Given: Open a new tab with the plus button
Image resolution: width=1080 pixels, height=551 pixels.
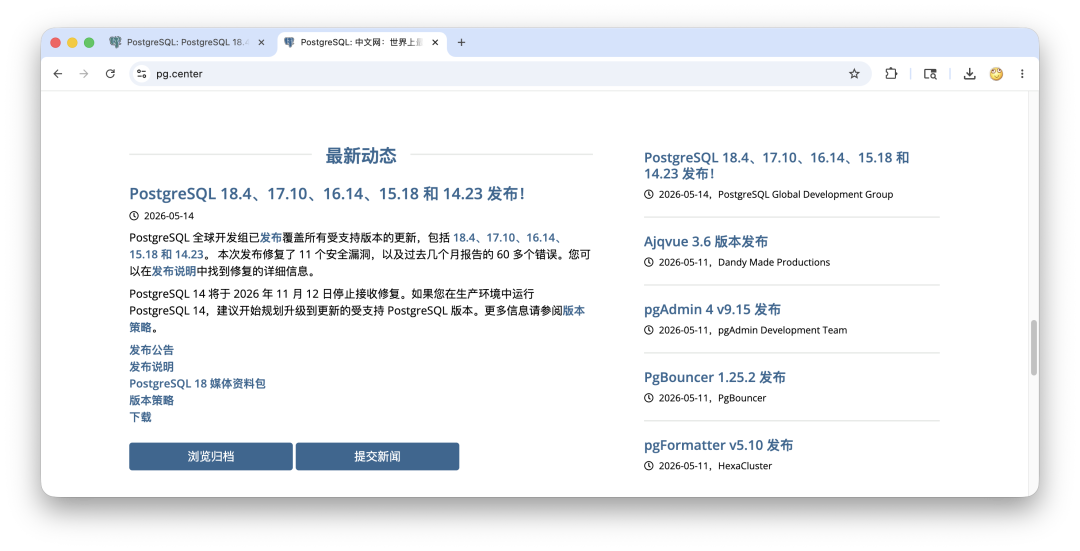Looking at the screenshot, I should coord(461,43).
